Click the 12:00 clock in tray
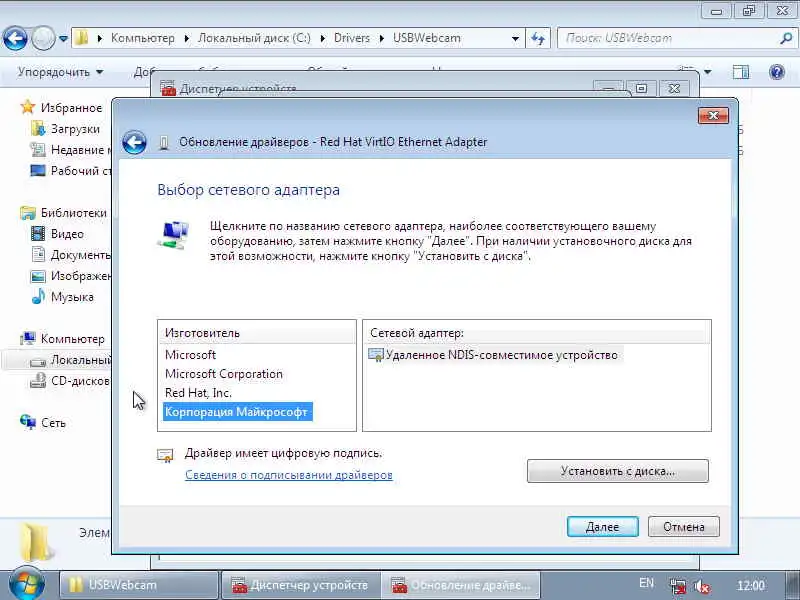The image size is (800, 600). [751, 585]
